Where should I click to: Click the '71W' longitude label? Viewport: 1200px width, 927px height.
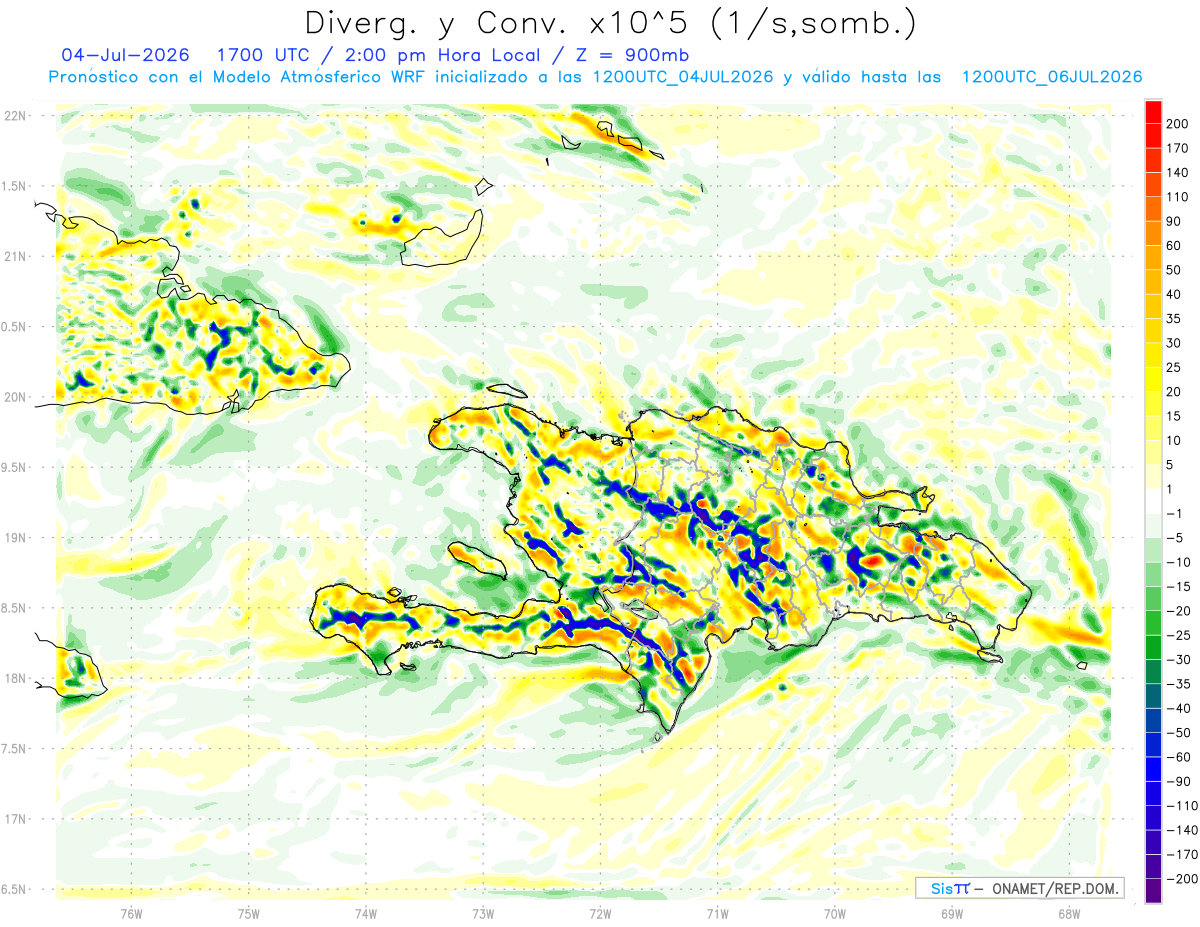(717, 913)
